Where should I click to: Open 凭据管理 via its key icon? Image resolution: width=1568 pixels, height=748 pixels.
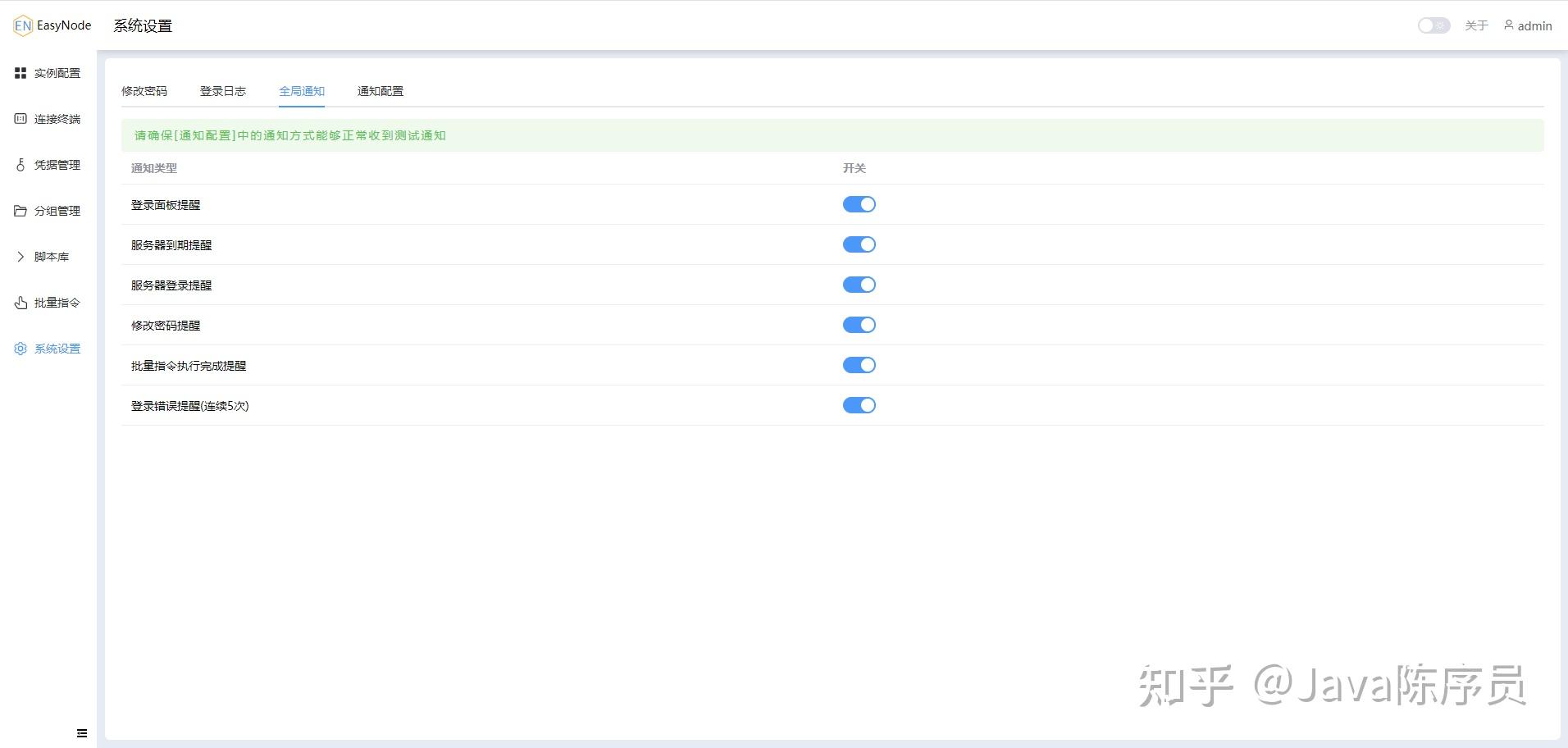[x=21, y=164]
